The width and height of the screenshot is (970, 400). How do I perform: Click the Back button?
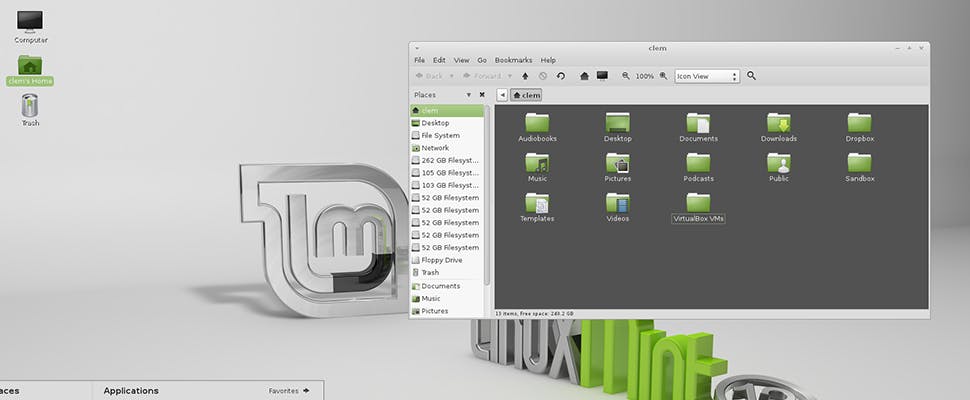429,76
